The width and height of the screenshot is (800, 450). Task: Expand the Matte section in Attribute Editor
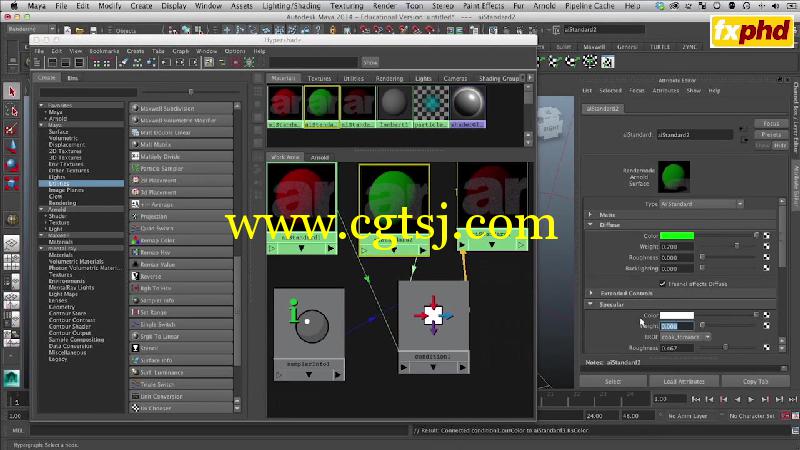591,215
